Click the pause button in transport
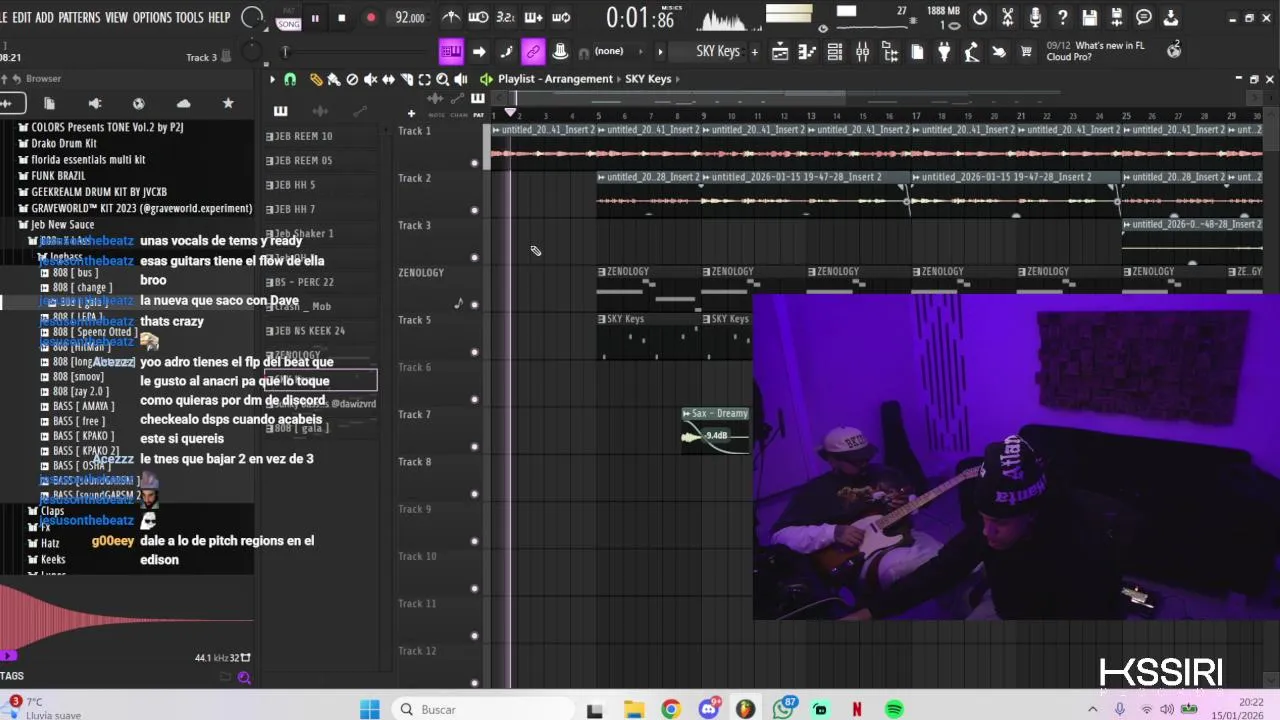1280x720 pixels. tap(315, 18)
